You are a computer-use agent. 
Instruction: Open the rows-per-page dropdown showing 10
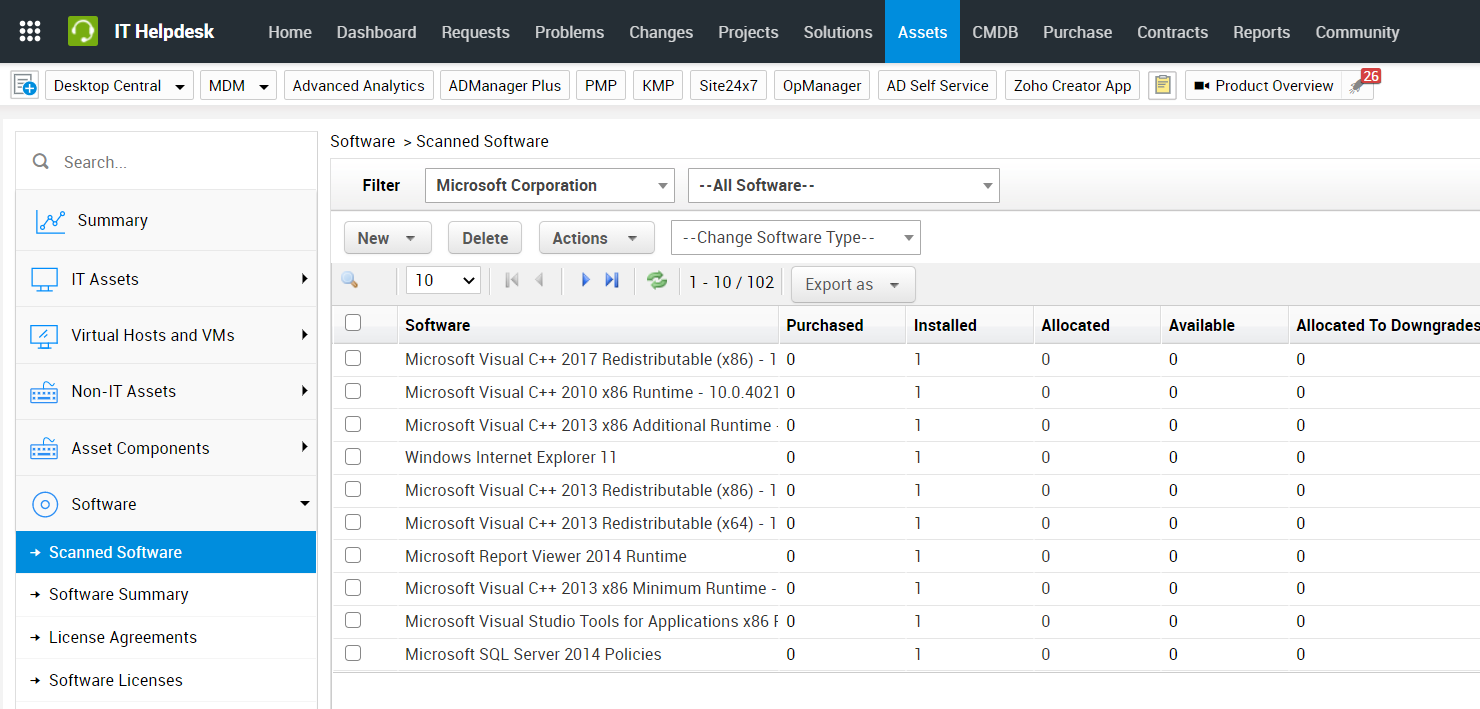(443, 281)
